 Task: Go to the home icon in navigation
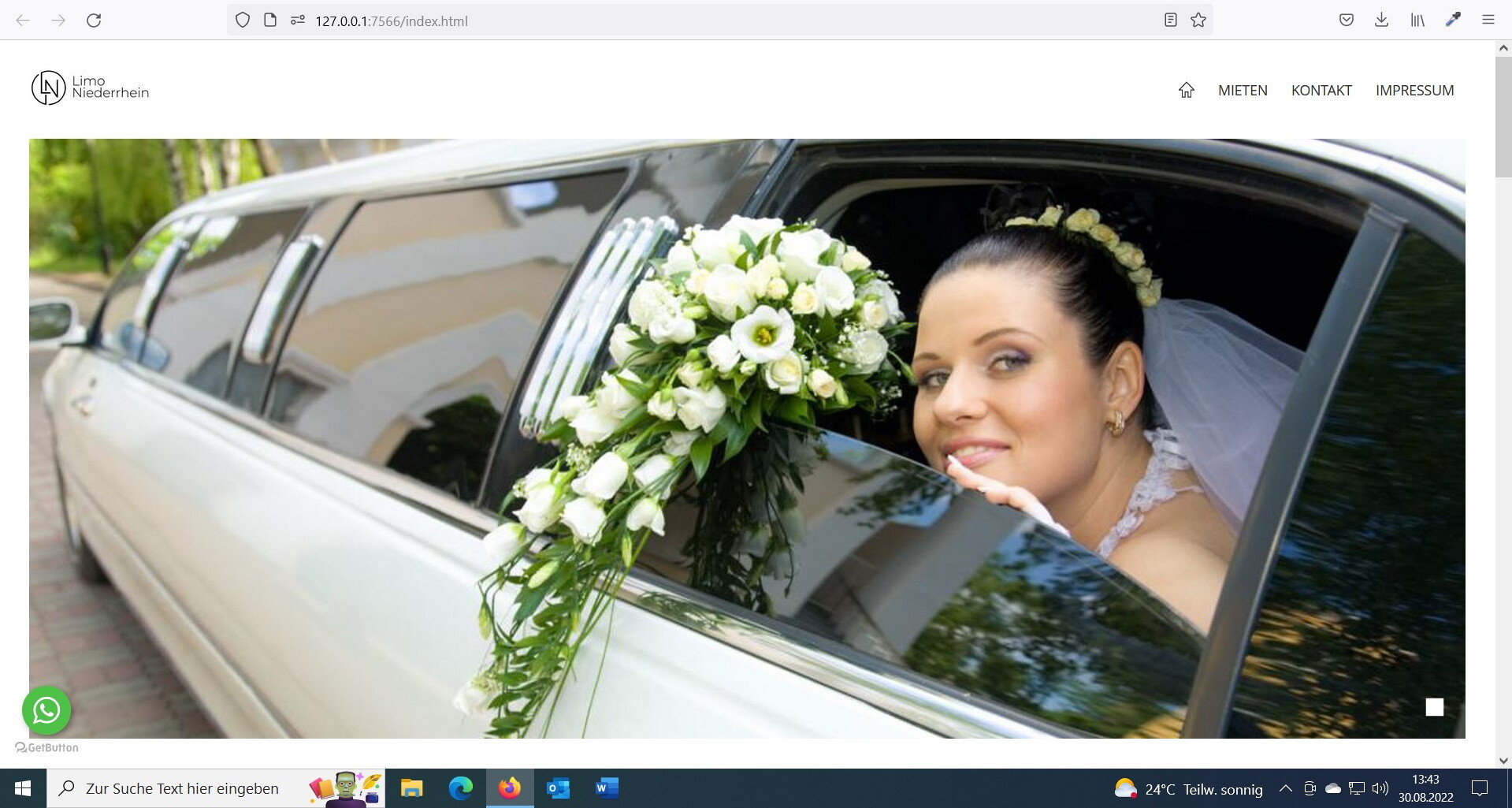[1187, 91]
